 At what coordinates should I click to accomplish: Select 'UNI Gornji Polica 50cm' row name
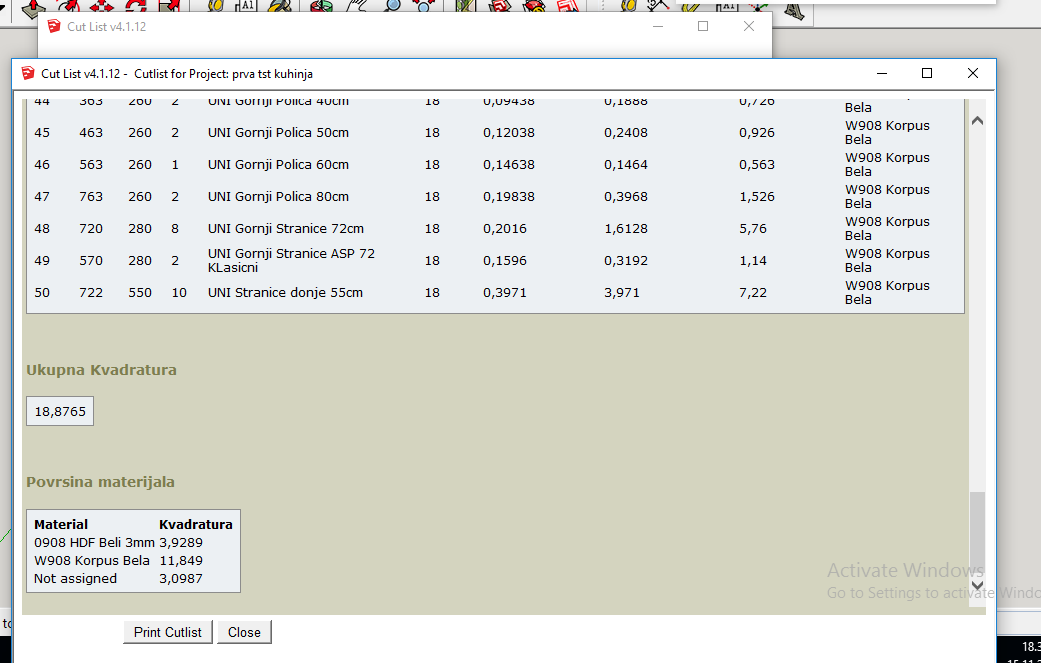[x=278, y=133]
